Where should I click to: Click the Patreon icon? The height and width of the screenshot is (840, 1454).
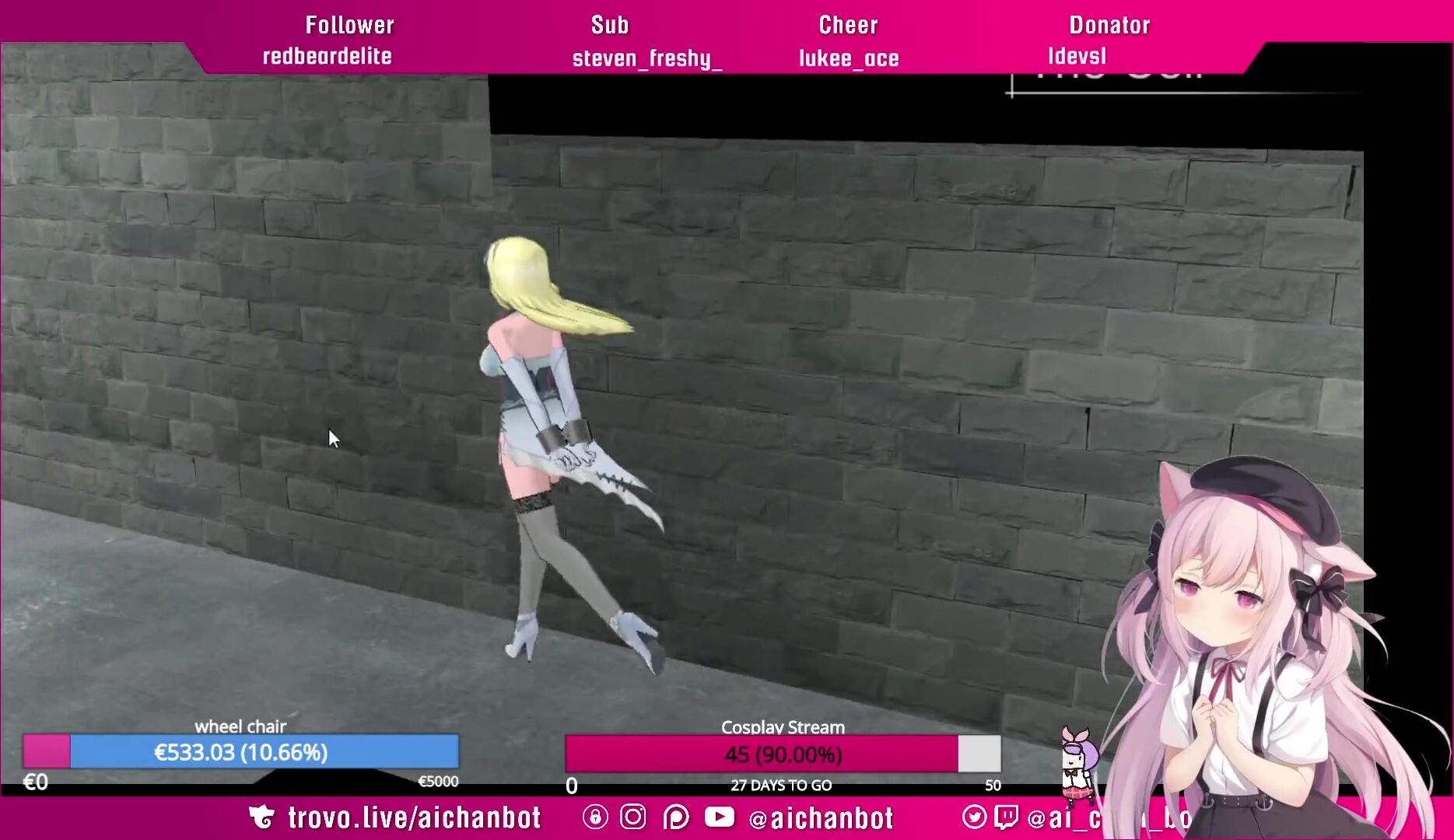click(x=676, y=817)
